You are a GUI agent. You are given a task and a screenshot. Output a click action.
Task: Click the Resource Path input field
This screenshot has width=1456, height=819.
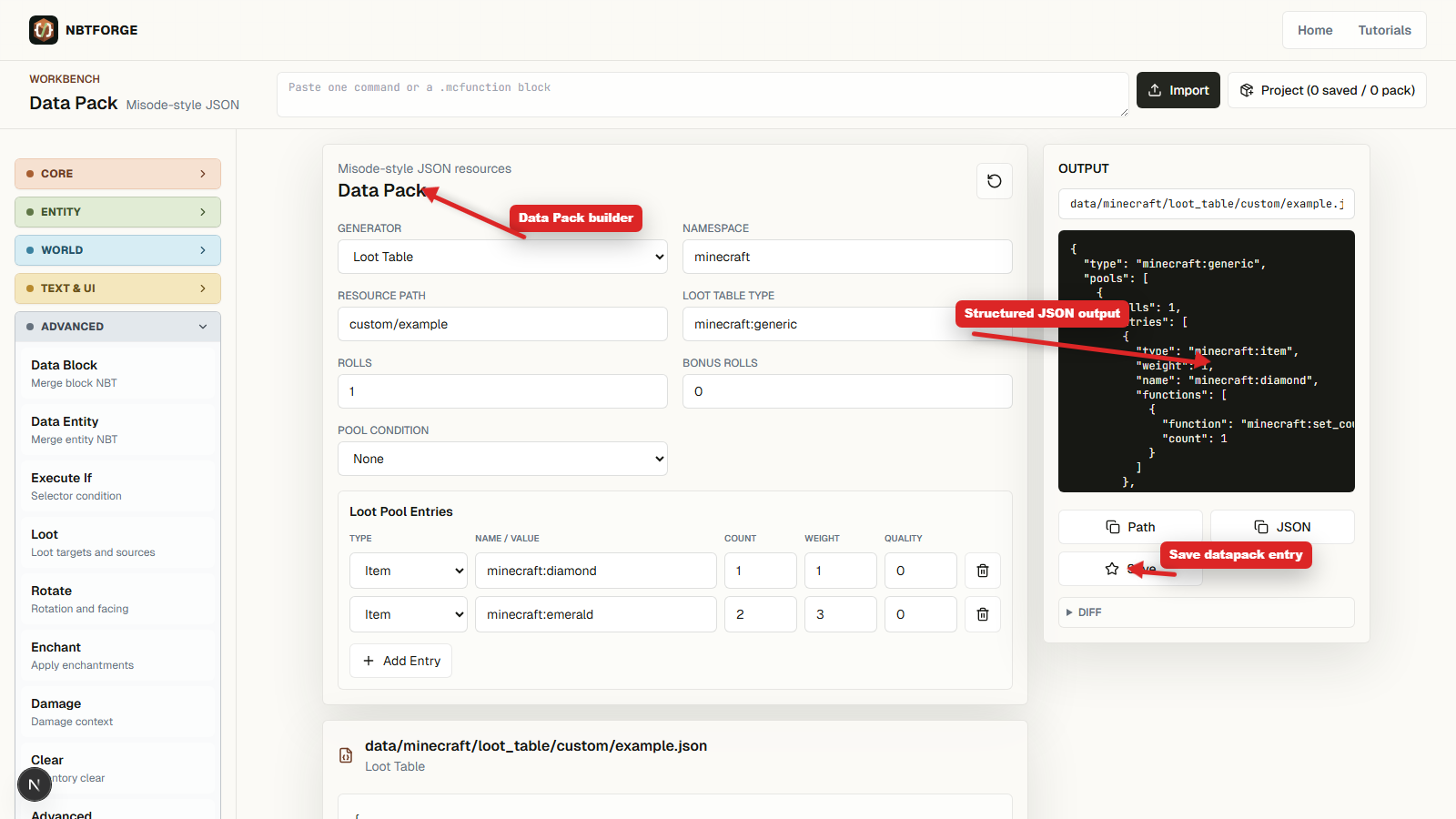point(502,324)
